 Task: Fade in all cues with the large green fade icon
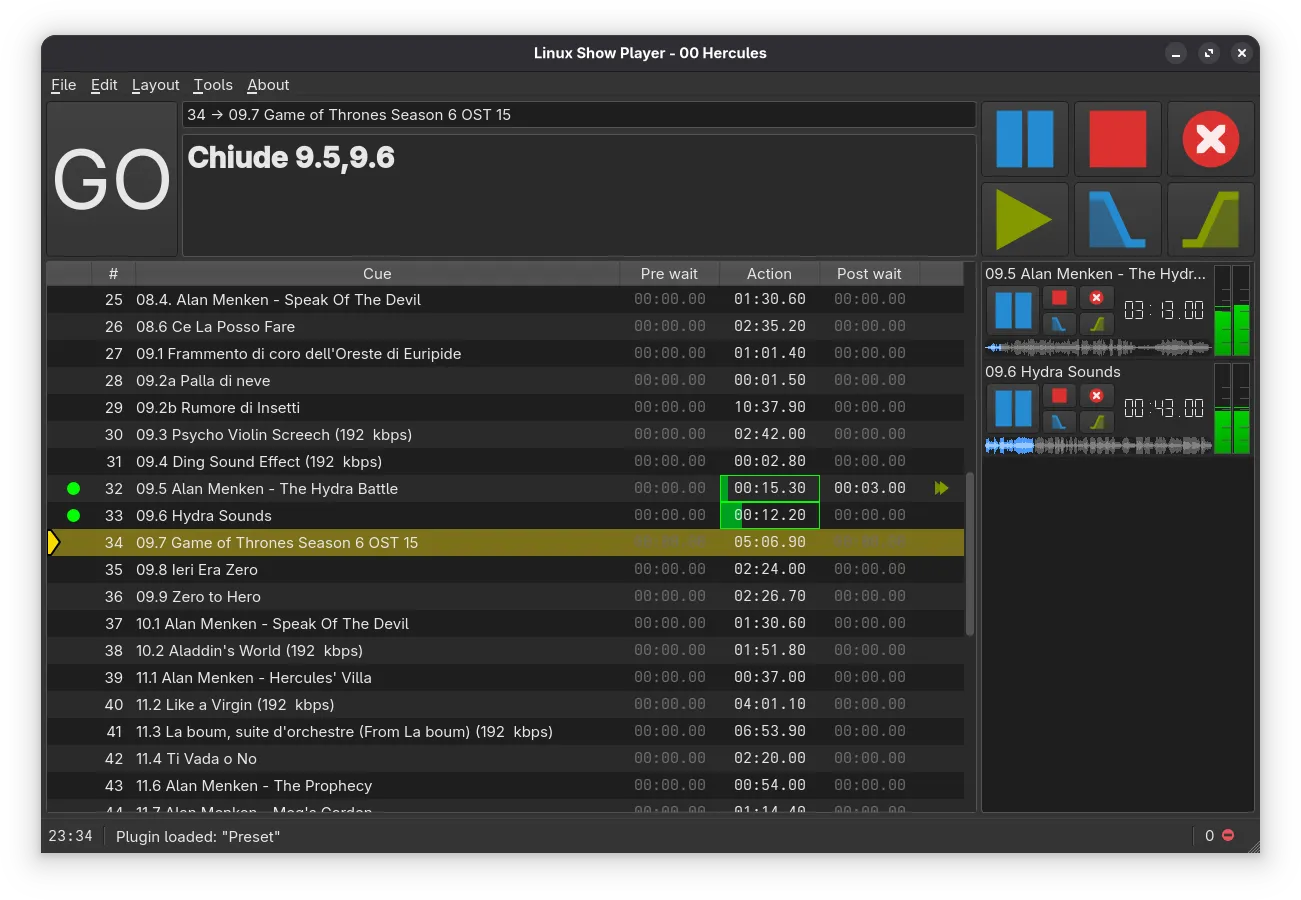(1210, 219)
